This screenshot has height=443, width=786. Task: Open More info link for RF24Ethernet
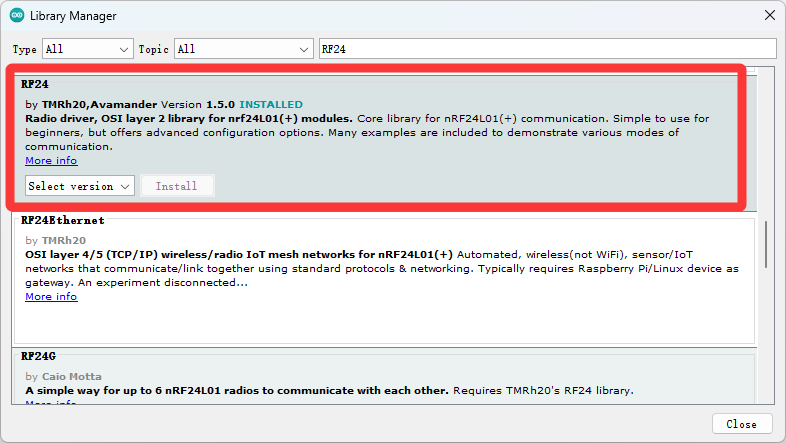tap(51, 296)
